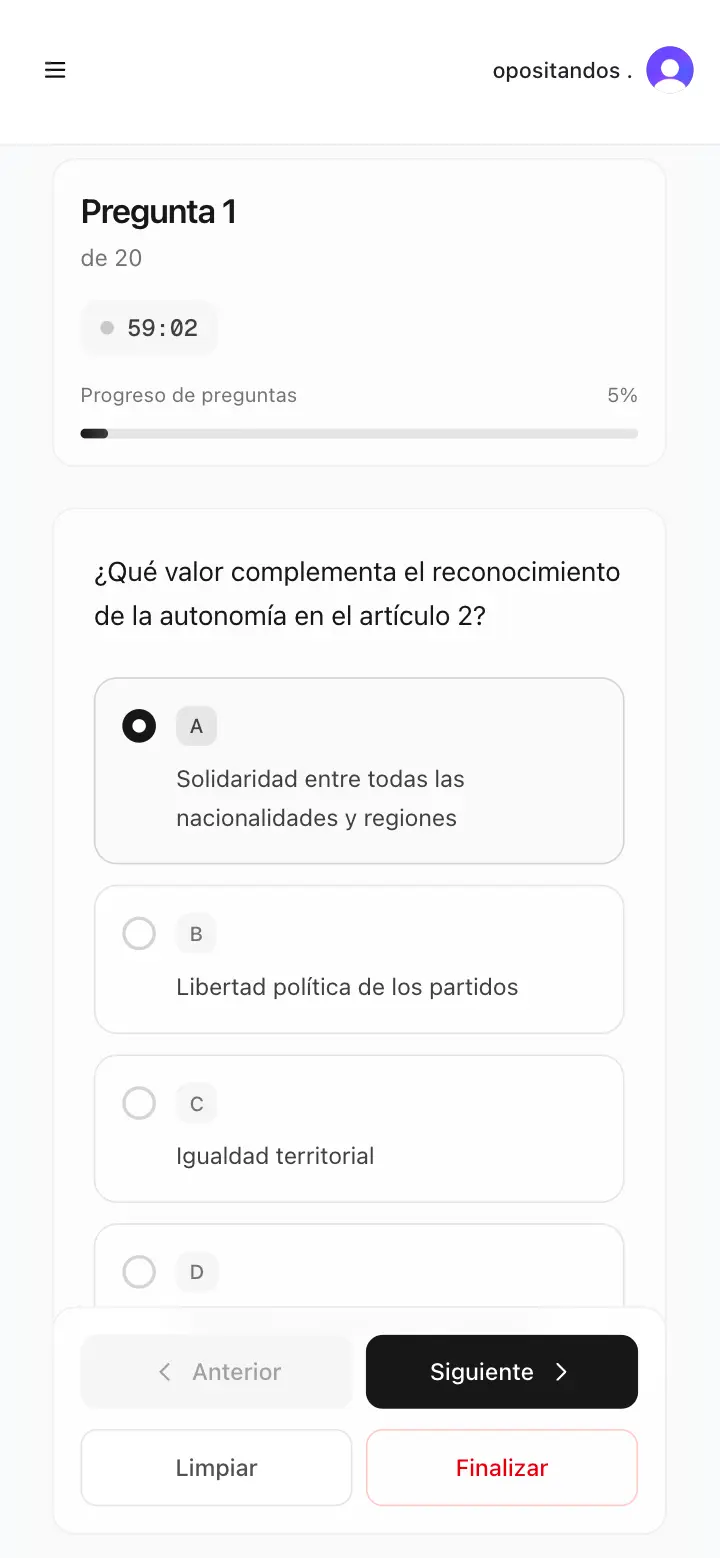Open the hamburger menu
Viewport: 720px width, 1558px height.
(55, 70)
